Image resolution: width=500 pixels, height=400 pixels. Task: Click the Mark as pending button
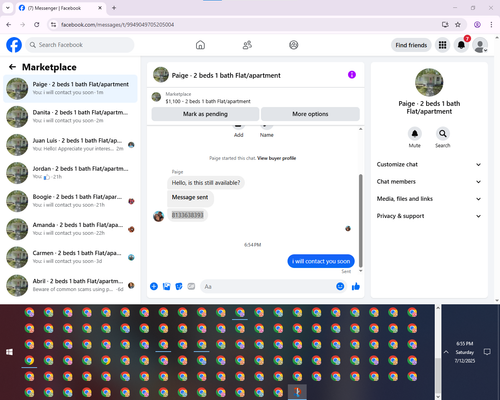(205, 114)
